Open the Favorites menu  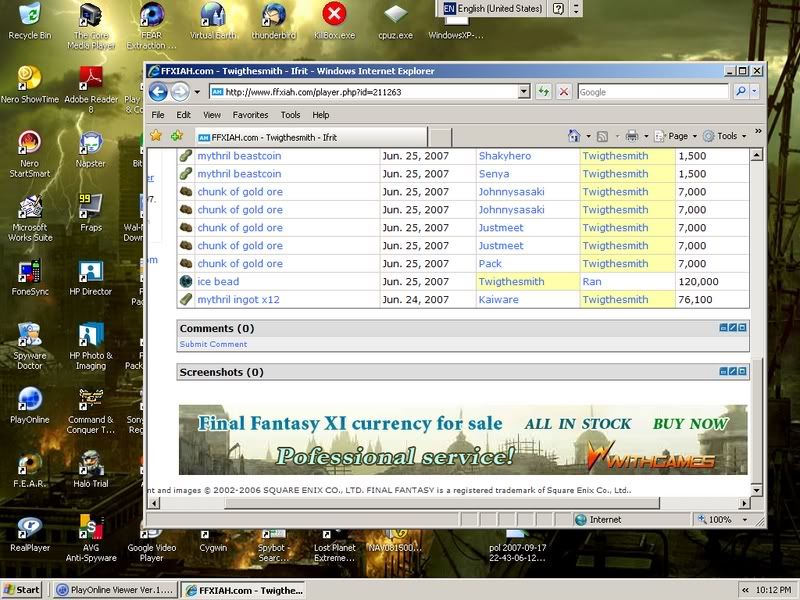(x=250, y=115)
